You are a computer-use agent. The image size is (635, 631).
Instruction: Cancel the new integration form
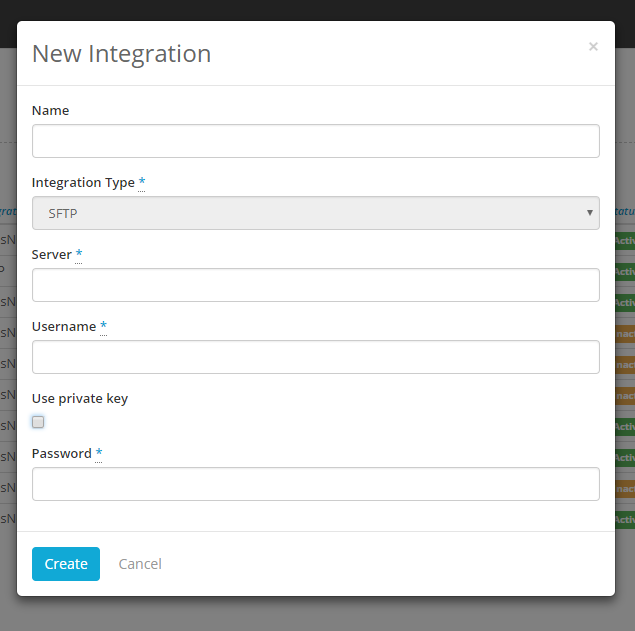140,564
